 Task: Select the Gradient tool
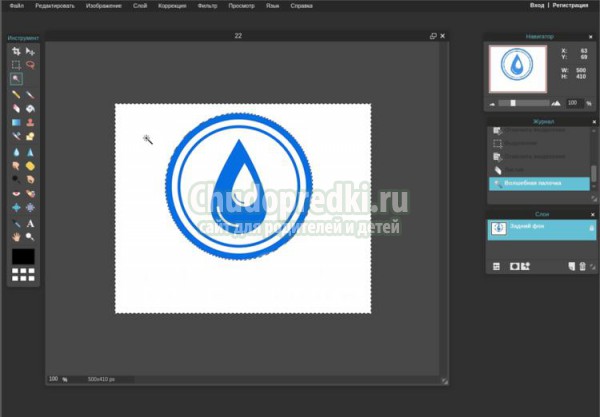(16, 122)
